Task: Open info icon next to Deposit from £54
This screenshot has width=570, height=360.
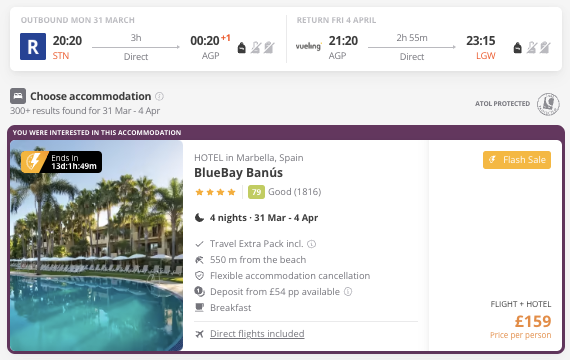Action: (348, 292)
